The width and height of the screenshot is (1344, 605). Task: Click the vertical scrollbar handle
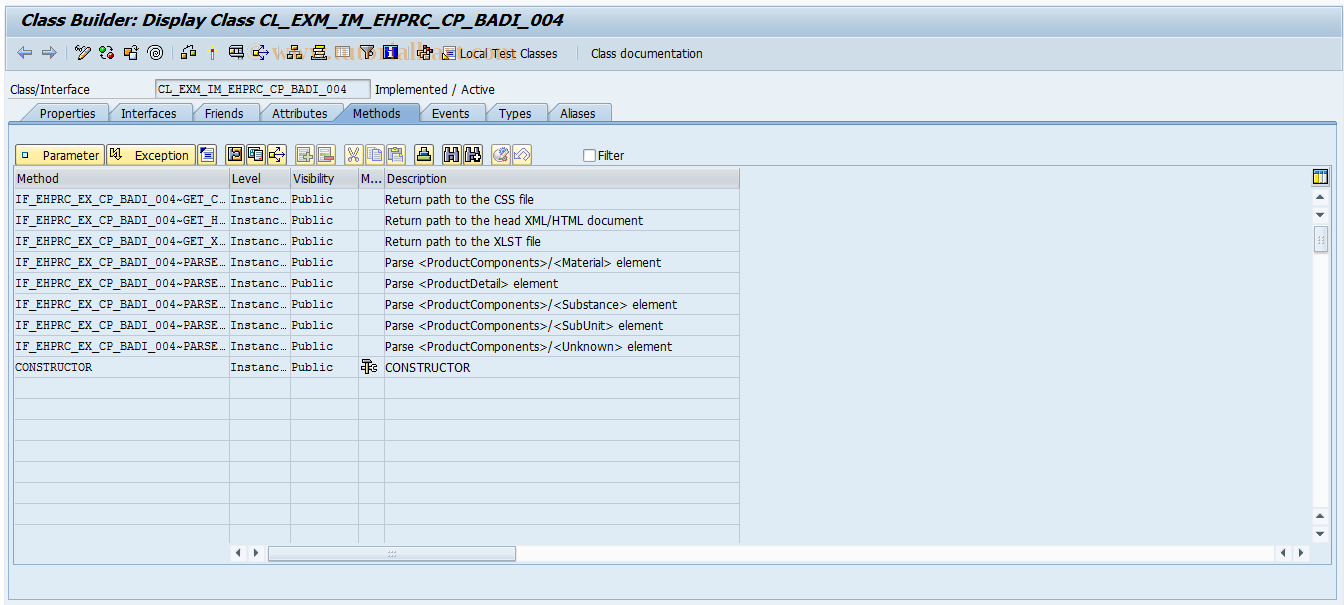click(x=1320, y=239)
